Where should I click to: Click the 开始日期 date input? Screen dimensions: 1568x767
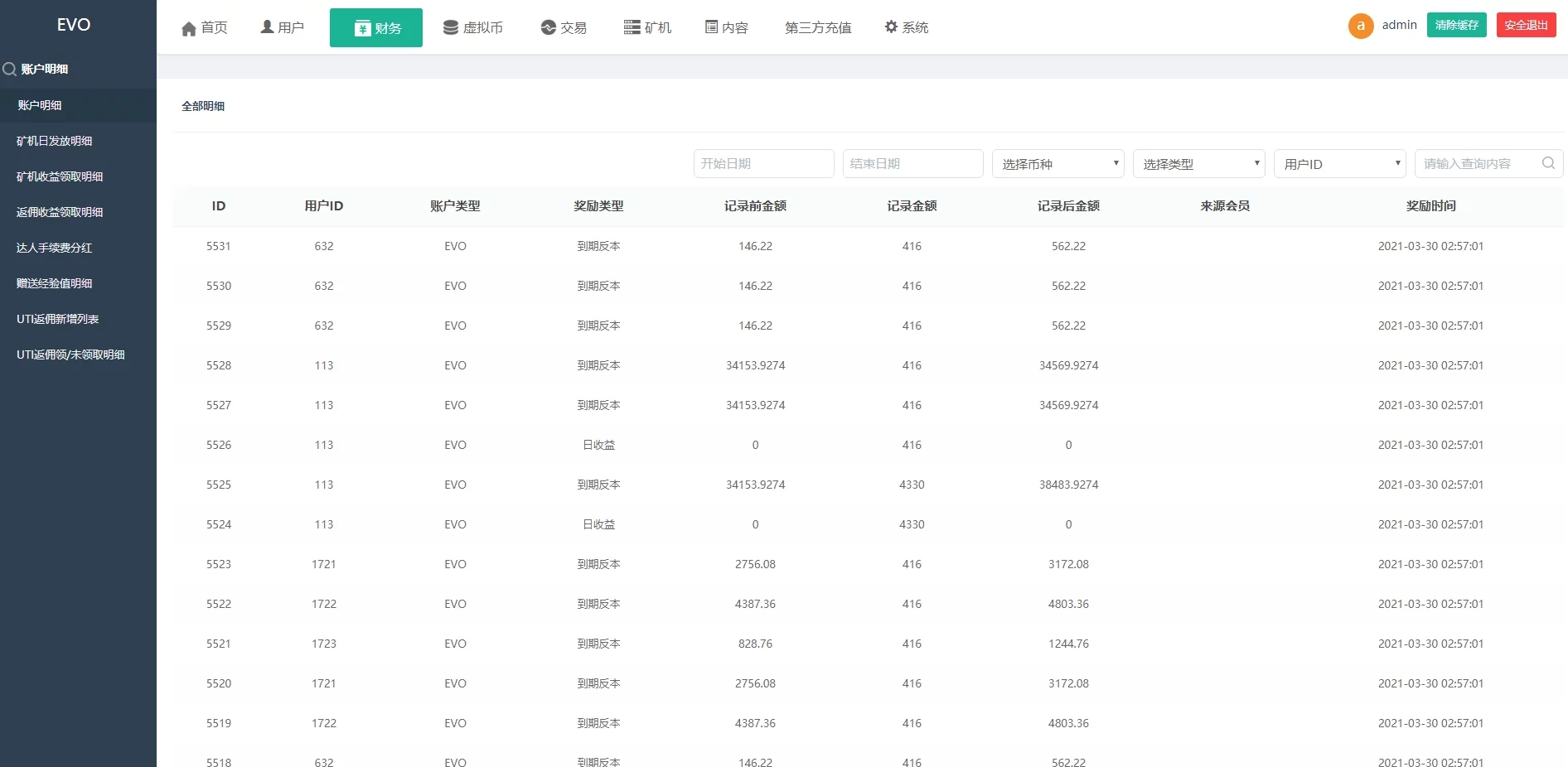point(762,163)
